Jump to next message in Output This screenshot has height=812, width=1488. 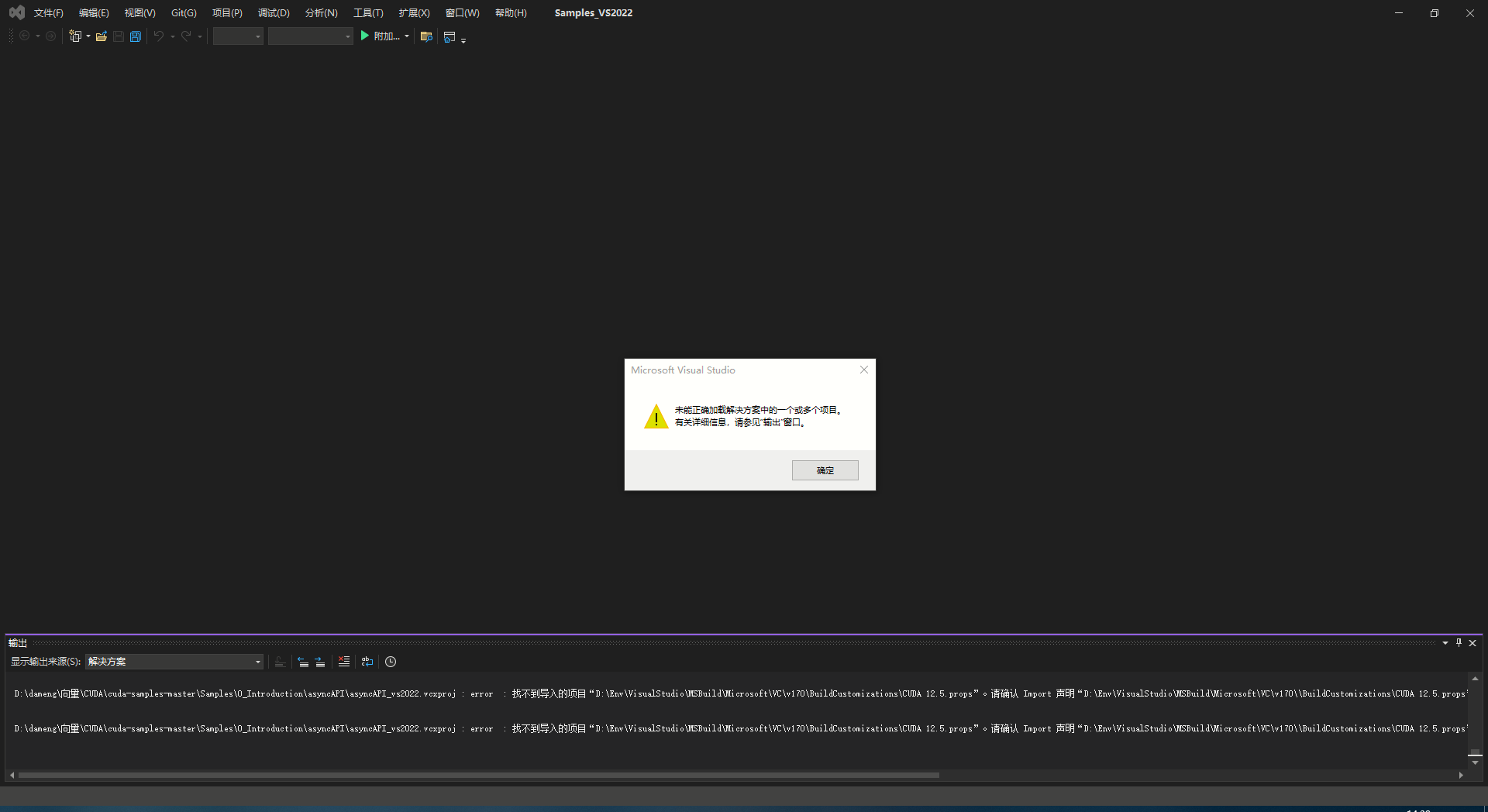(x=319, y=662)
